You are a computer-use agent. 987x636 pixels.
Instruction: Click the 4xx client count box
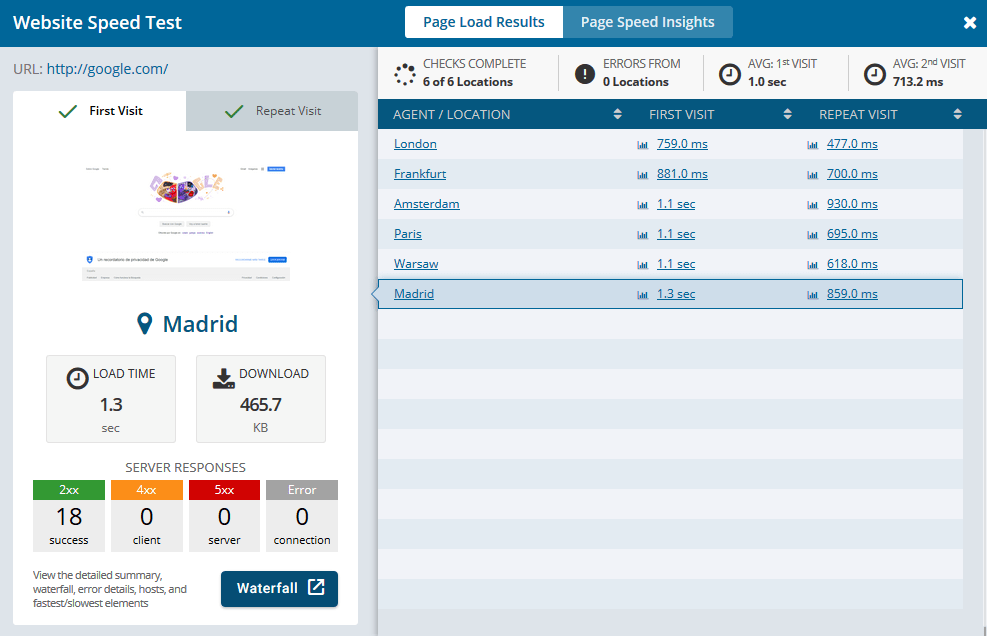click(147, 516)
